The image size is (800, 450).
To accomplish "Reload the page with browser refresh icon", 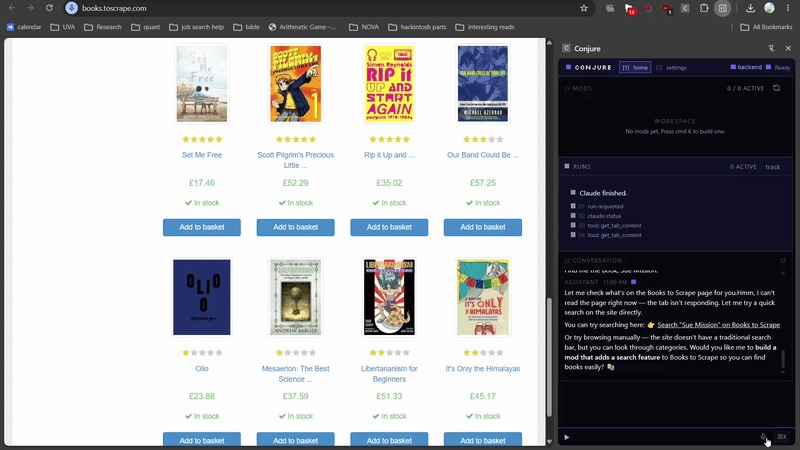I will [49, 8].
